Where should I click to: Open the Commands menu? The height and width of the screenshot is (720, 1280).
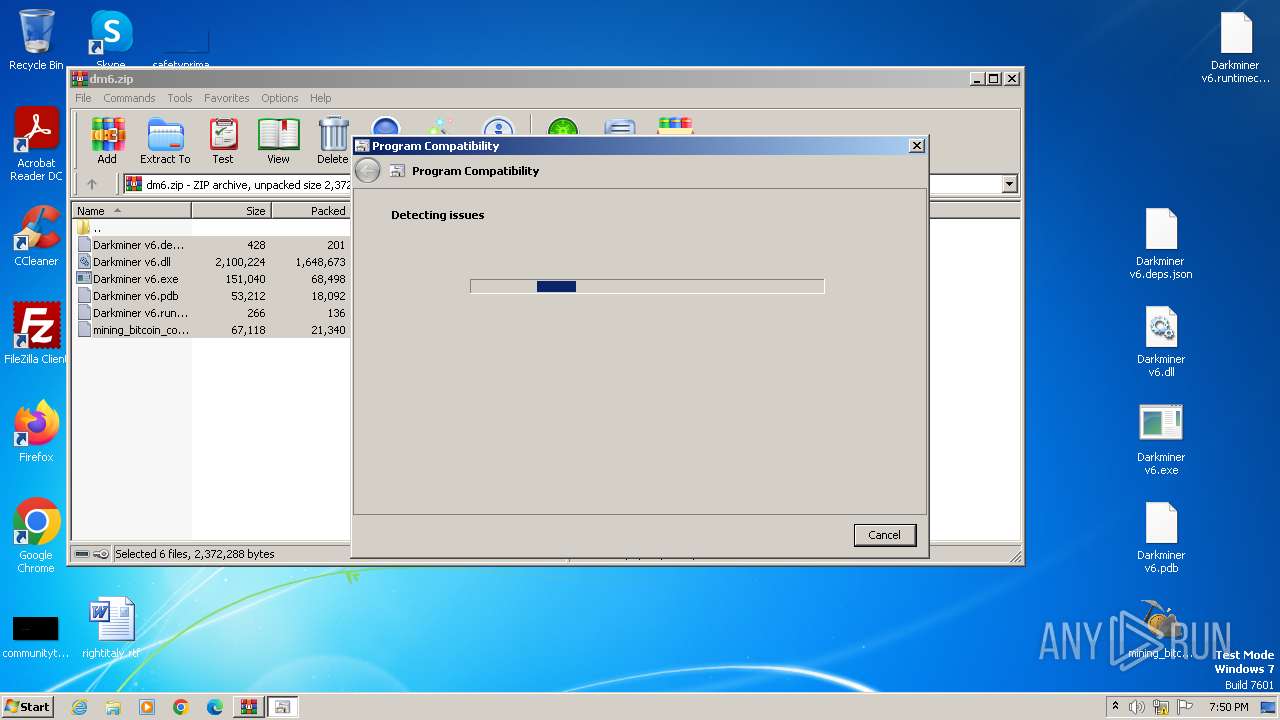coord(129,98)
